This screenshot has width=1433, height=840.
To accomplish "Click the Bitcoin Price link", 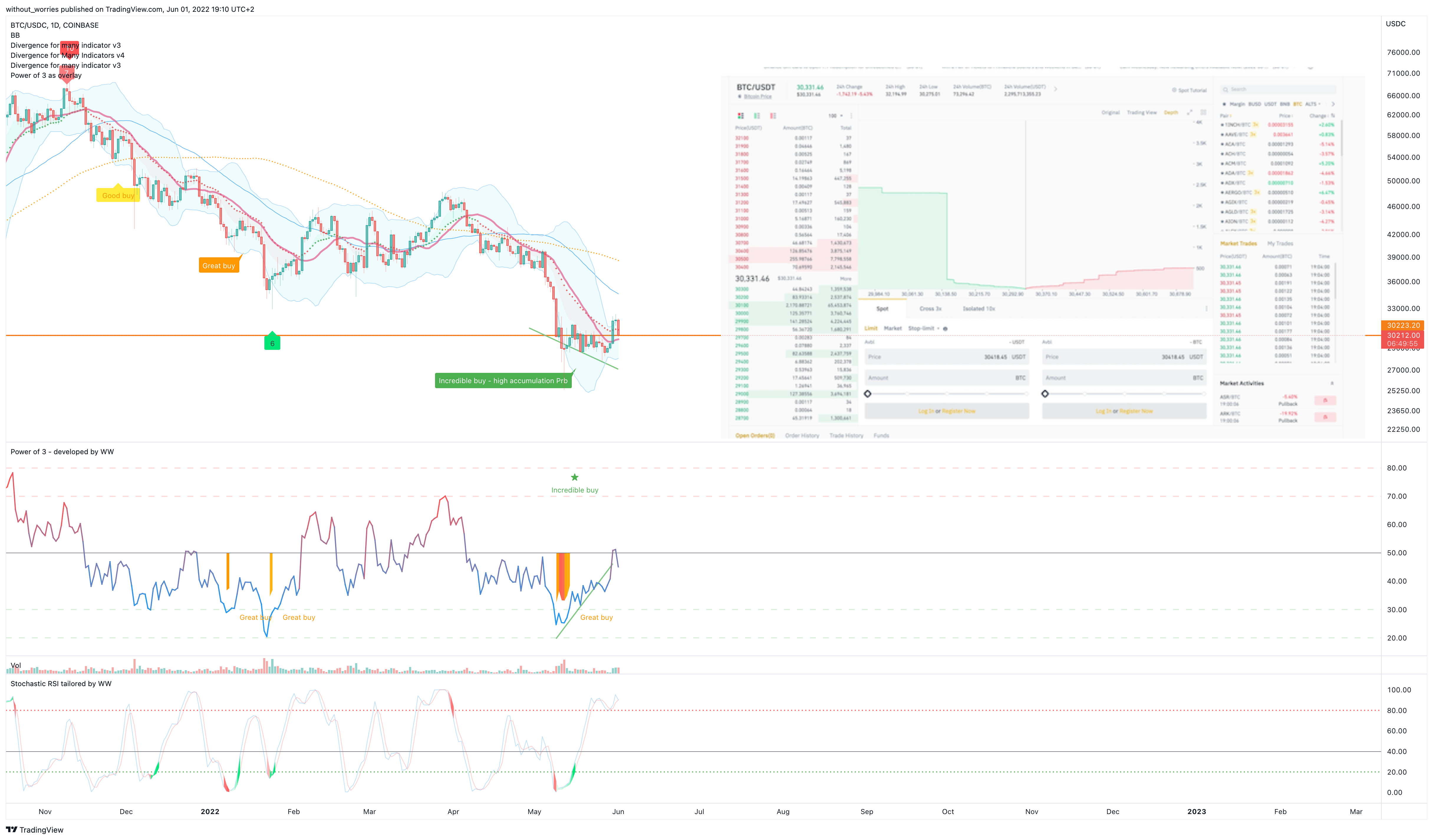I will 757,97.
